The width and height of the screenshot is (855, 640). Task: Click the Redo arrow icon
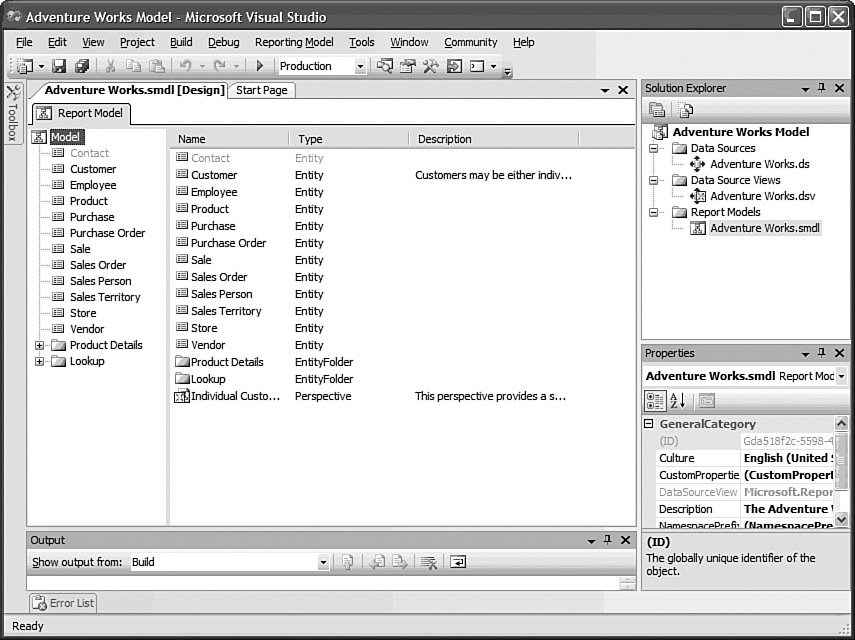point(219,66)
